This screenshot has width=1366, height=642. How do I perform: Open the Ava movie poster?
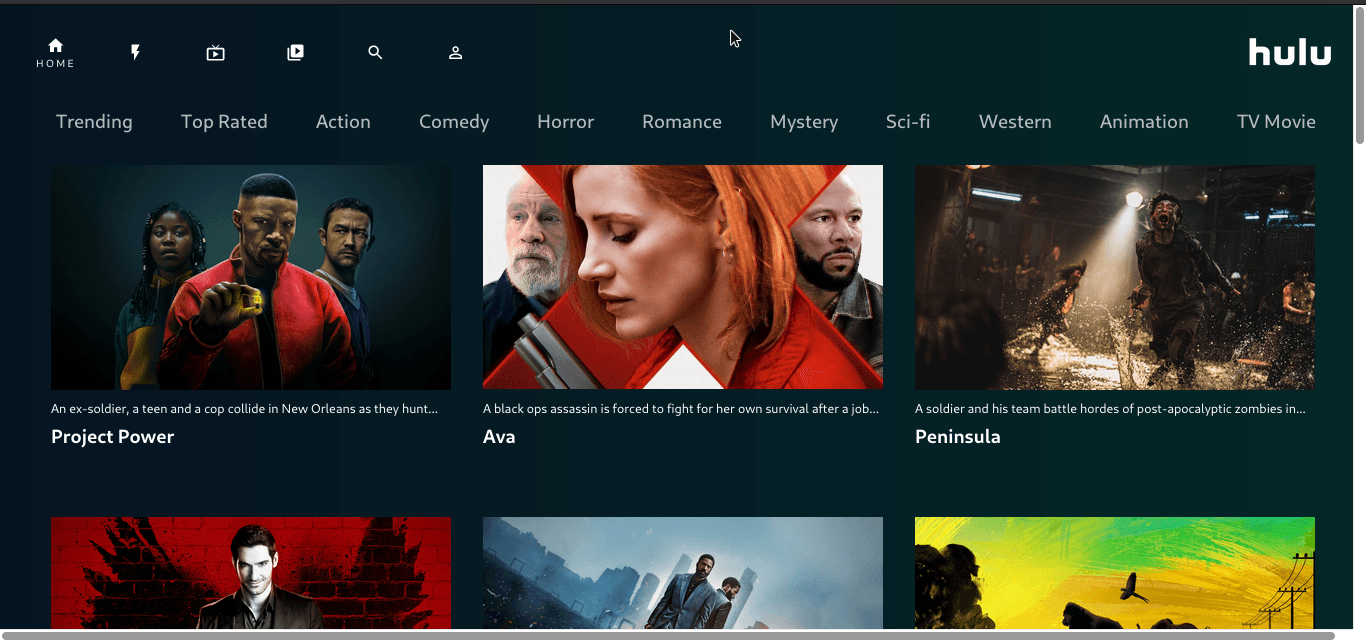tap(683, 277)
